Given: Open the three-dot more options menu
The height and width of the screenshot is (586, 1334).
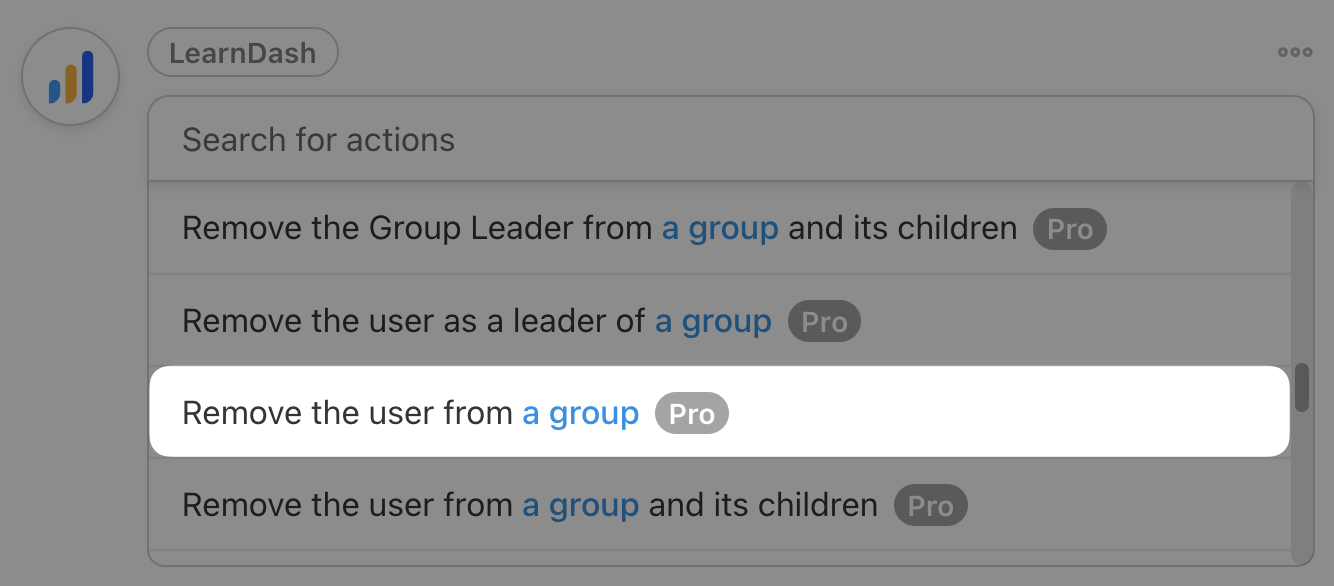Looking at the screenshot, I should click(x=1295, y=53).
